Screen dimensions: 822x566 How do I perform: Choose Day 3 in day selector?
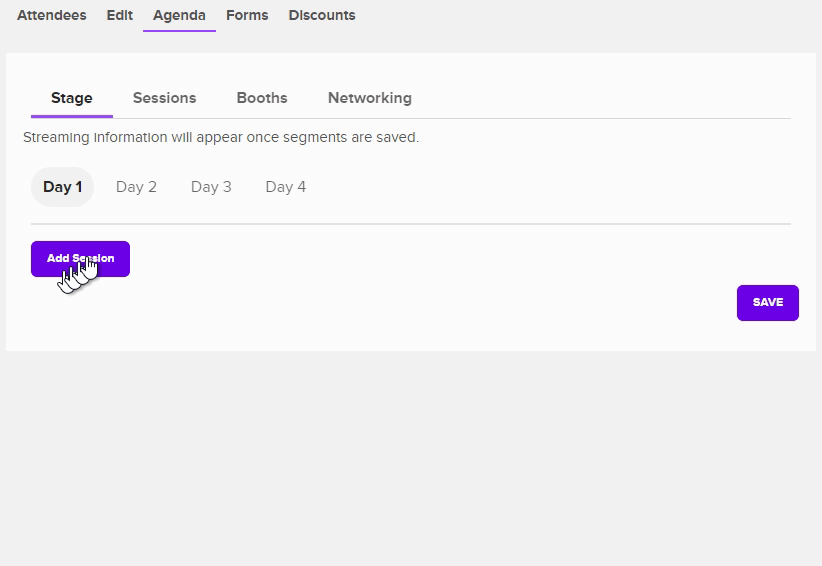pos(211,187)
